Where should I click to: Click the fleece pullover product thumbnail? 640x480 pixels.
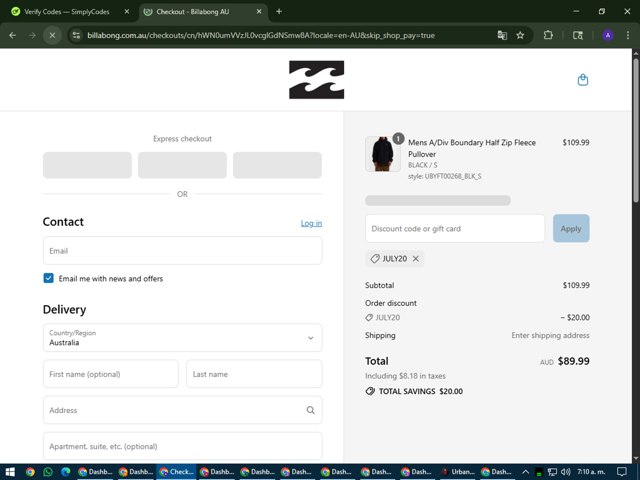pos(383,154)
